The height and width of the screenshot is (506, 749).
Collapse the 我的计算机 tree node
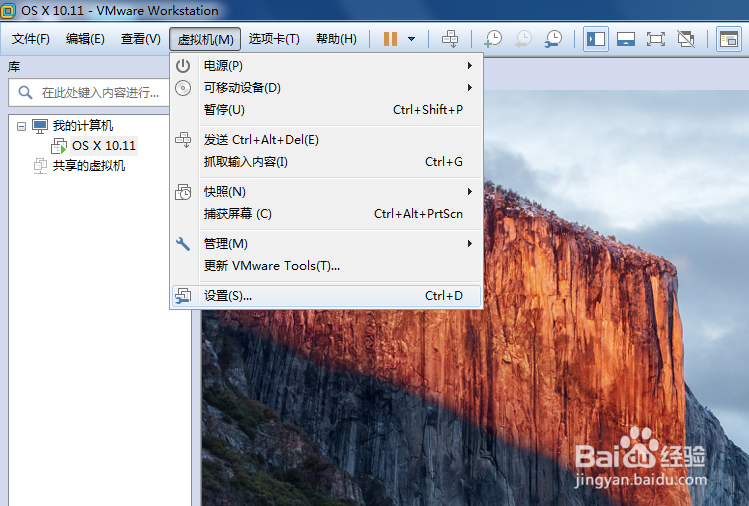click(21, 126)
